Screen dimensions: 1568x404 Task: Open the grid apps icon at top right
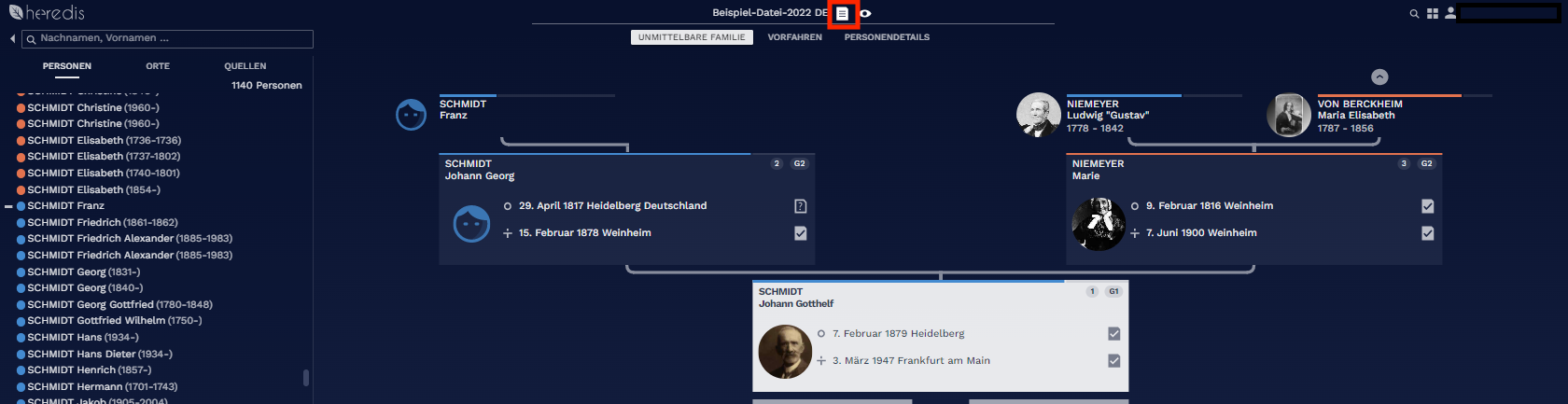[x=1433, y=14]
